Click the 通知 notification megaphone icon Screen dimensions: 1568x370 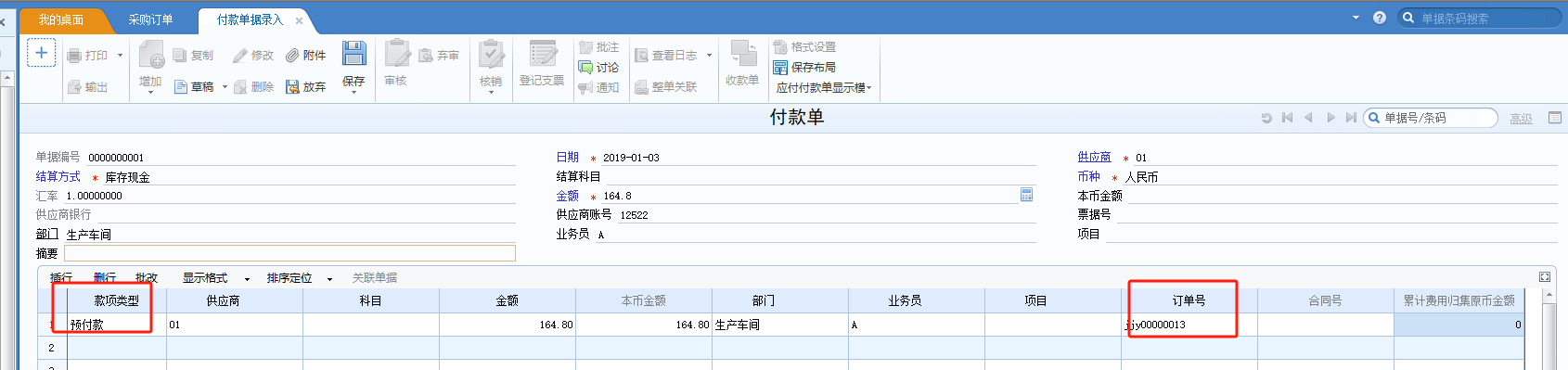coord(585,87)
